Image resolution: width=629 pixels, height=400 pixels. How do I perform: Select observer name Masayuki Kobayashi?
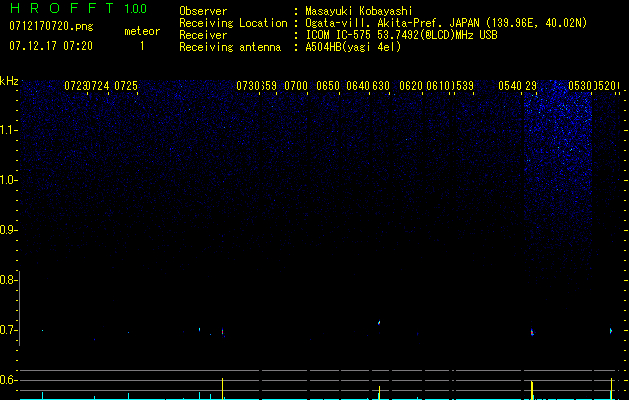(359, 11)
